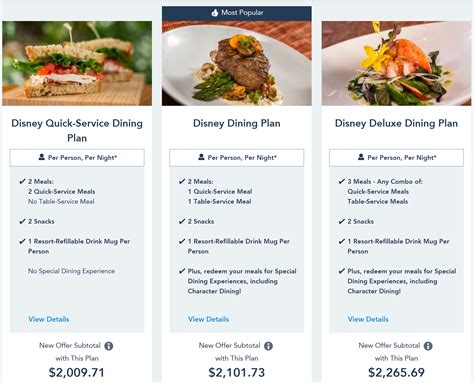
Task: Click info icon beside Deluxe Dining Plan subtotal
Action: point(428,346)
